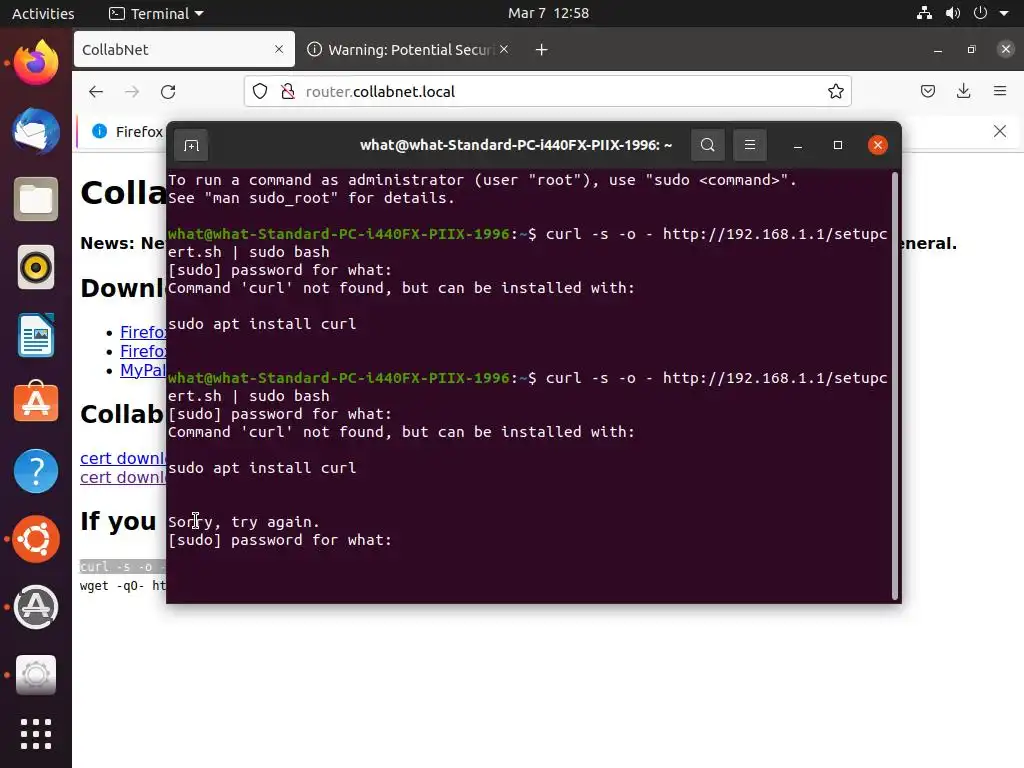The image size is (1024, 768).
Task: Click the orange Ubuntu logo dock icon
Action: [36, 539]
